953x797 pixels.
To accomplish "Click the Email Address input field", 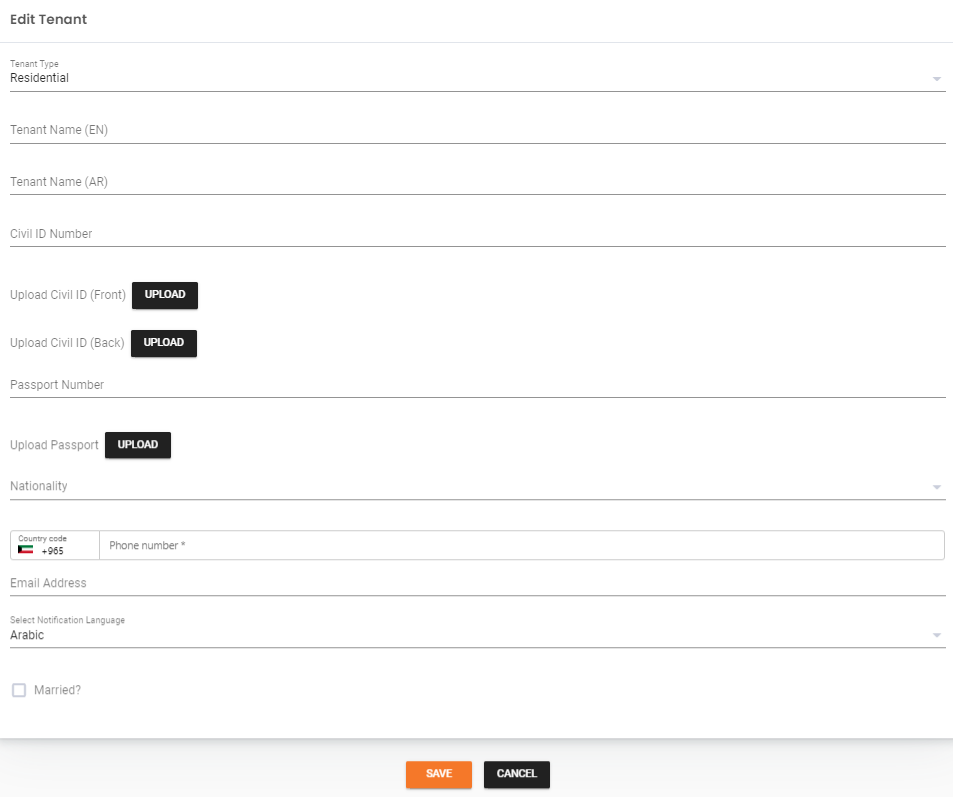I will coord(400,584).
